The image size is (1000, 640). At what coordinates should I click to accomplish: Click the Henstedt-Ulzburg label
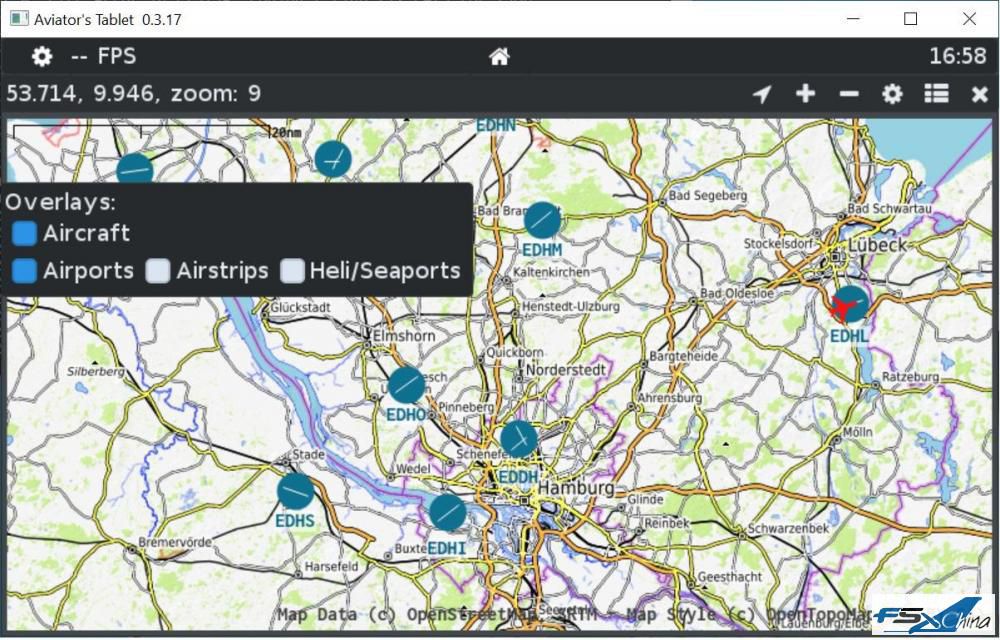pos(571,307)
